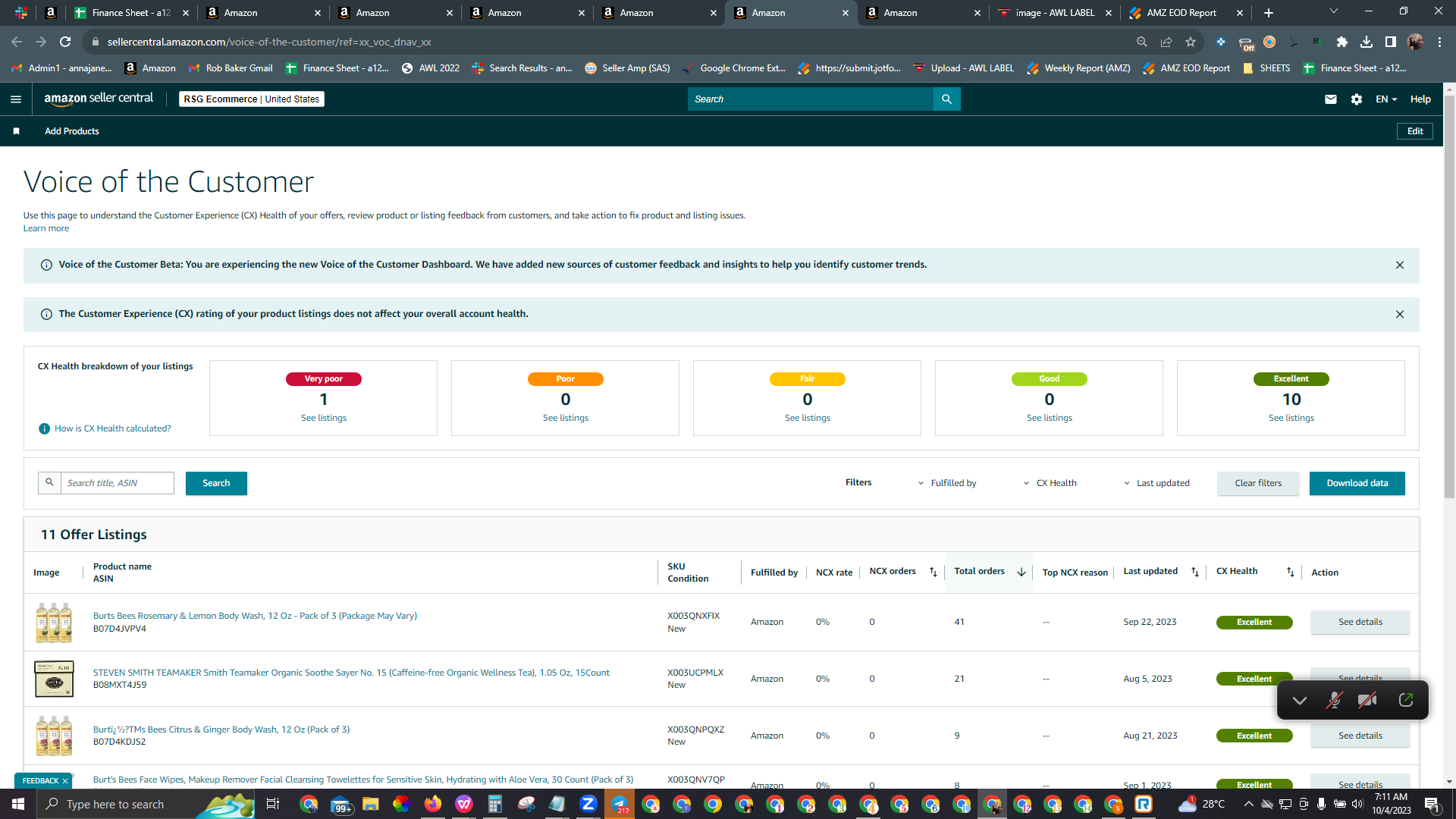Open Zoom from the taskbar
Image resolution: width=1456 pixels, height=819 pixels.
tap(588, 804)
